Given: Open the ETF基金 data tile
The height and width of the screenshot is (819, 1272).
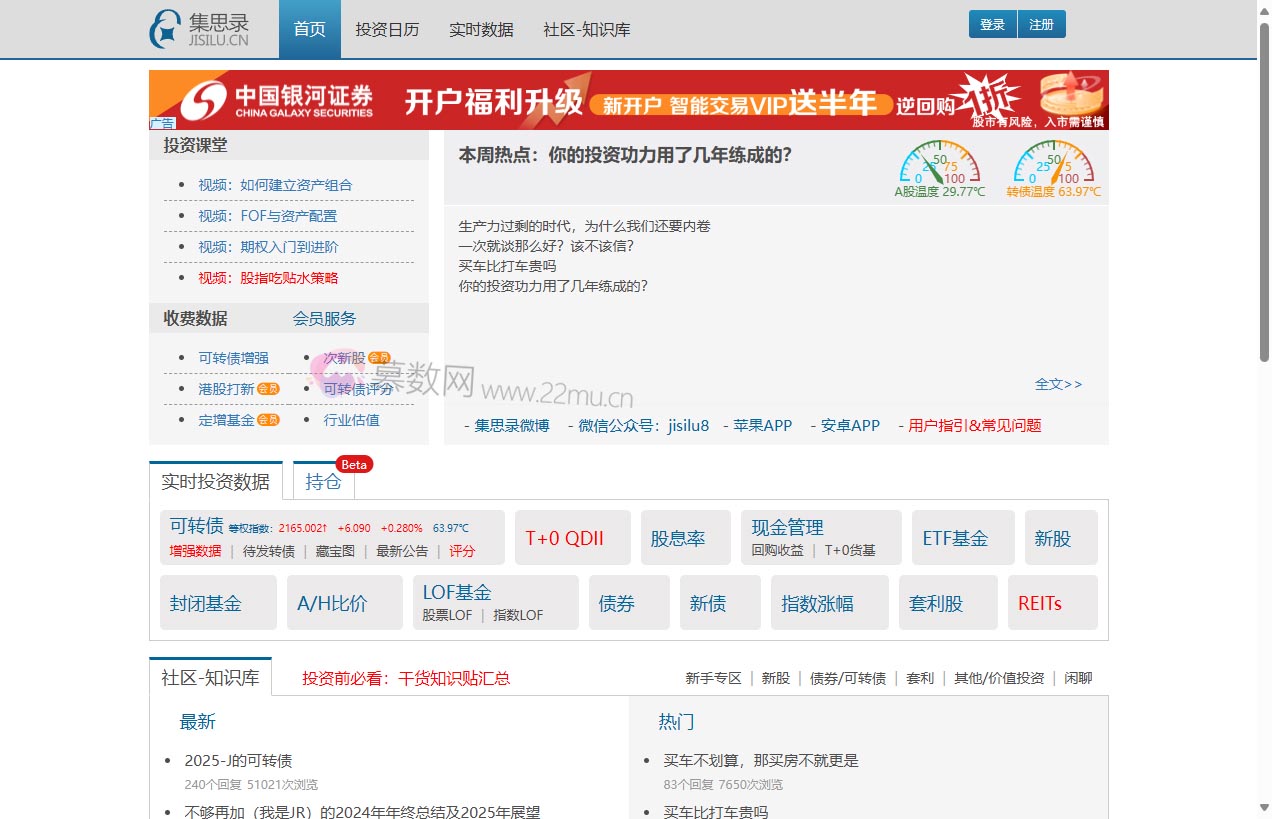Looking at the screenshot, I should pos(955,537).
